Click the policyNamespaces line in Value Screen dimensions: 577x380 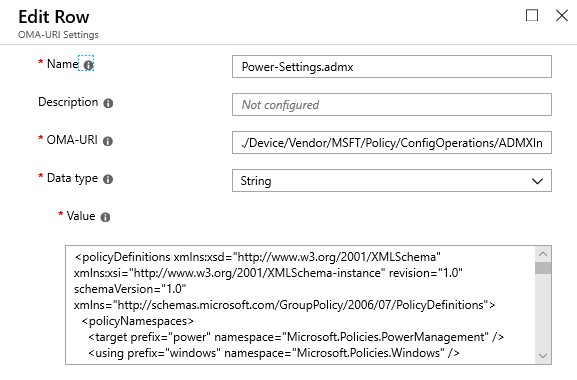click(x=137, y=321)
